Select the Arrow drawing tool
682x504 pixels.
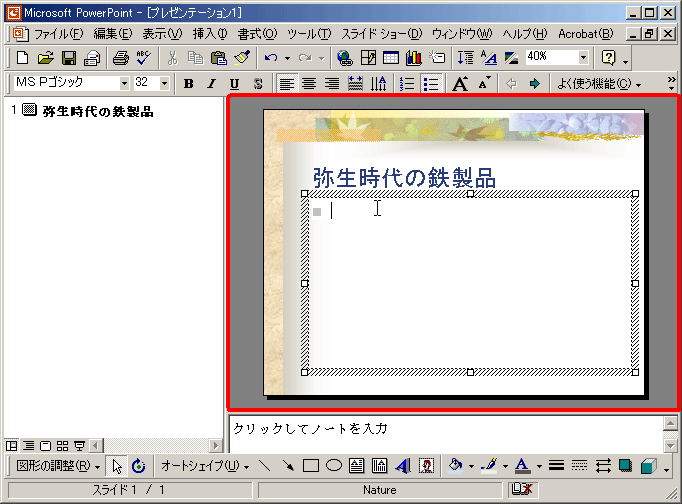(x=288, y=466)
